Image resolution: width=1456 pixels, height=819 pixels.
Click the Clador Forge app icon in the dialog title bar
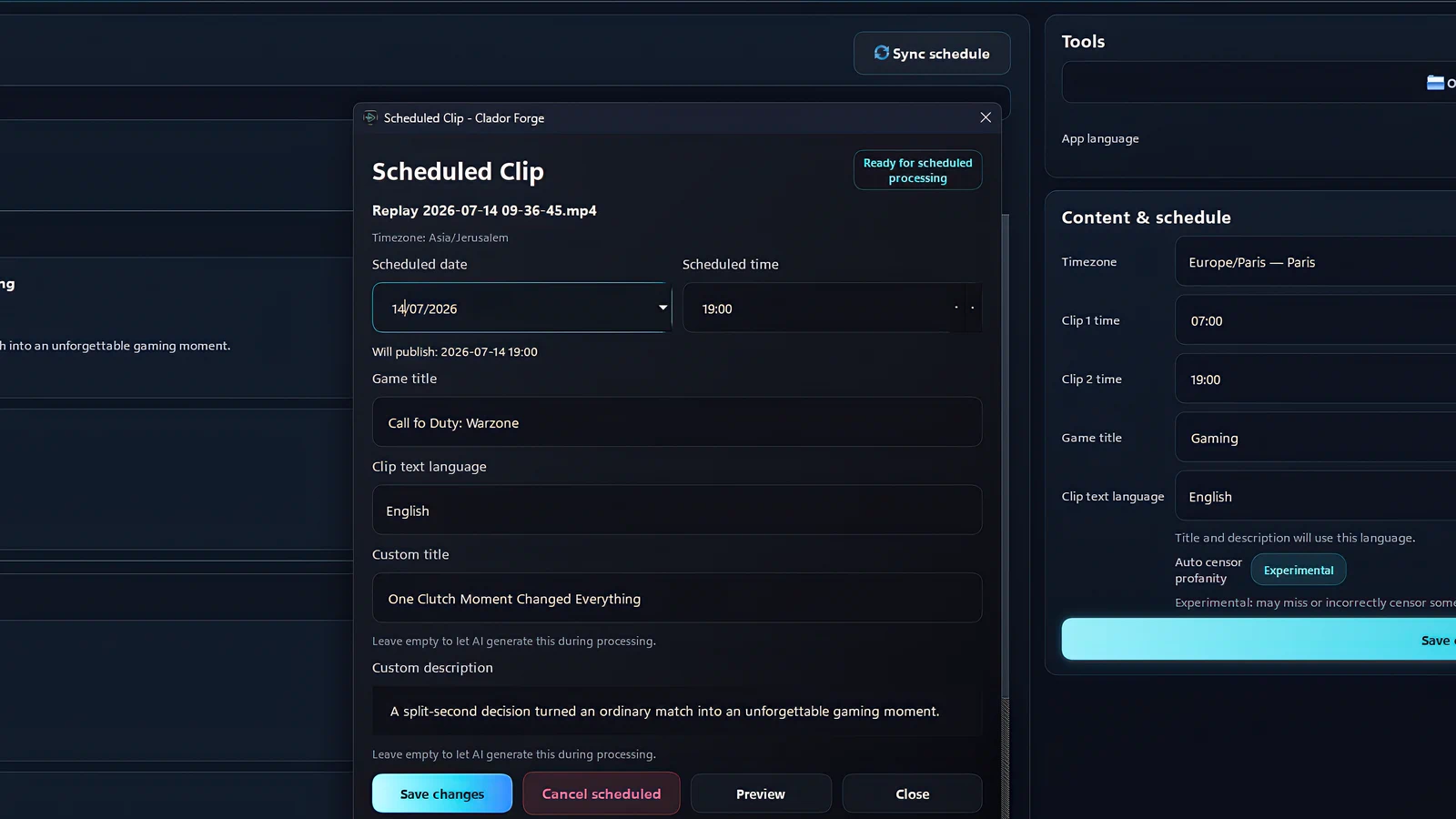coord(370,117)
